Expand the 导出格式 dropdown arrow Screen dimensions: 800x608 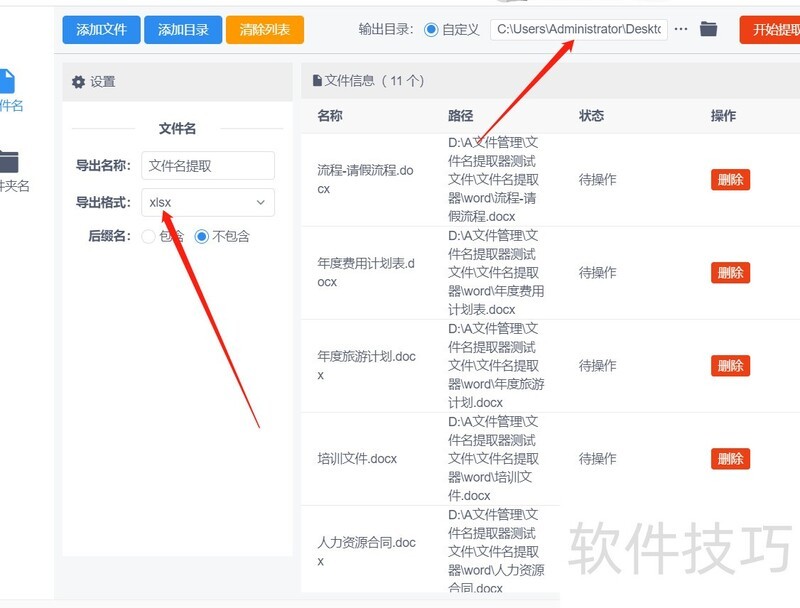(261, 202)
